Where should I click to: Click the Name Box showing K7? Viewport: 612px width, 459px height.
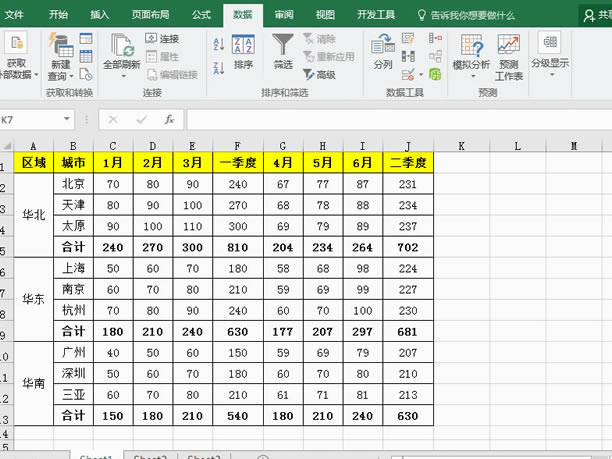tap(31, 119)
